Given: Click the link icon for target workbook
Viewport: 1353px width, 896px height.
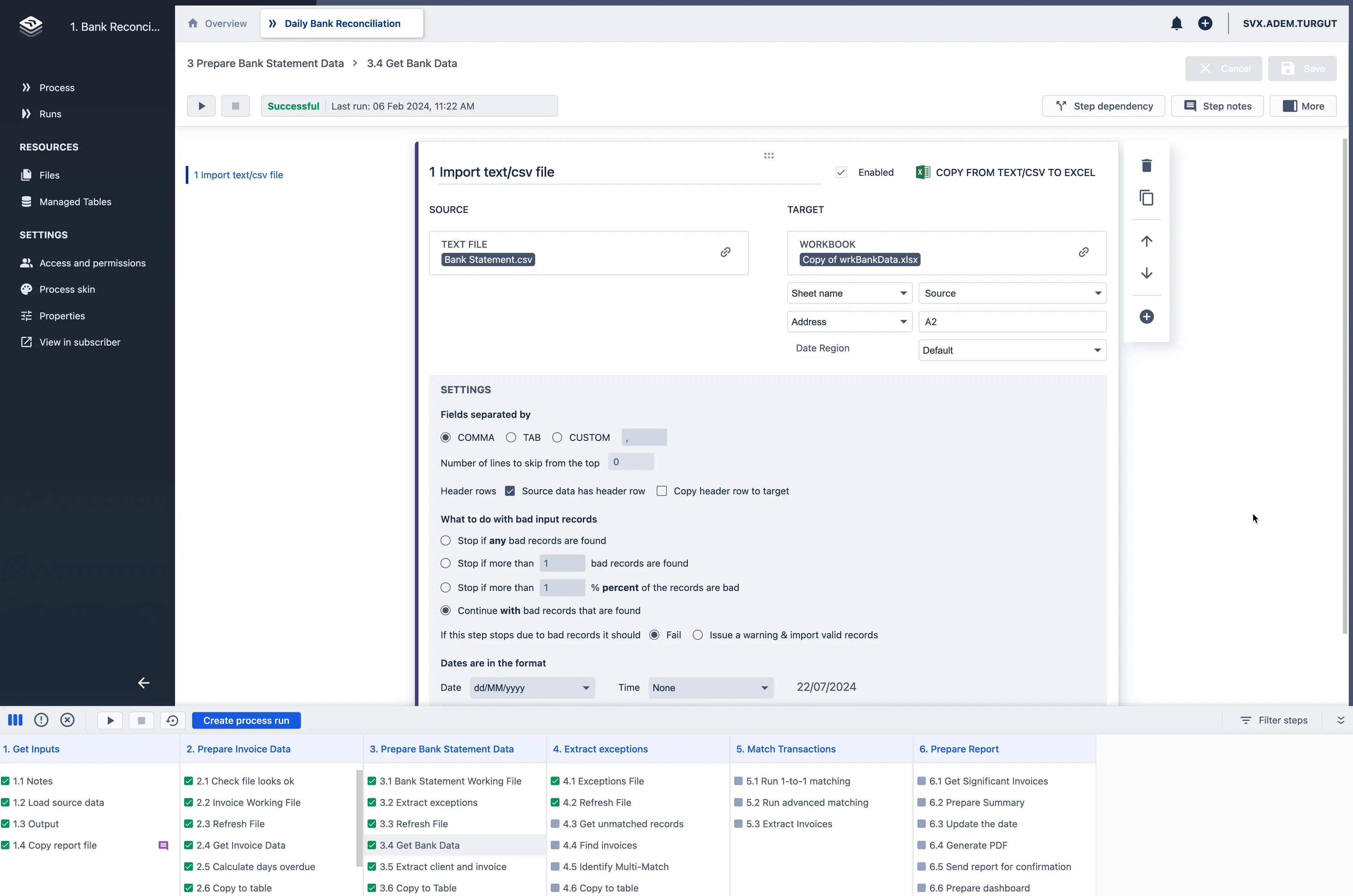Looking at the screenshot, I should click(1083, 252).
